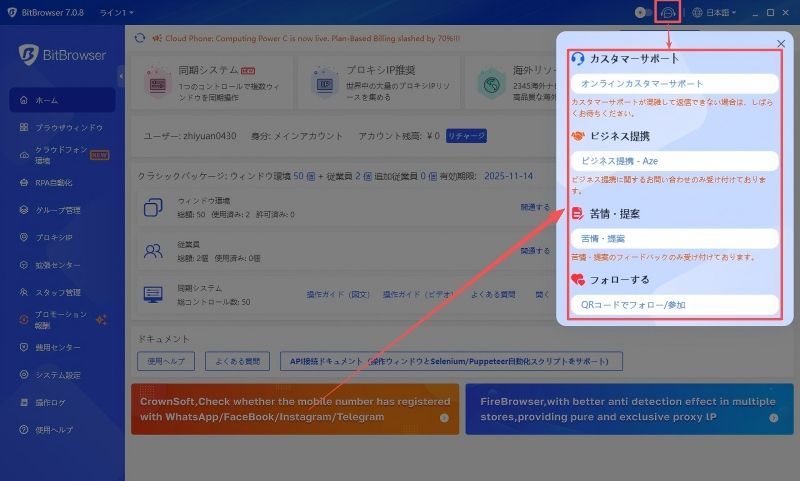Image resolution: width=800 pixels, height=481 pixels.
Task: Open プロモーション報酬 in the sidebar
Action: tap(62, 320)
